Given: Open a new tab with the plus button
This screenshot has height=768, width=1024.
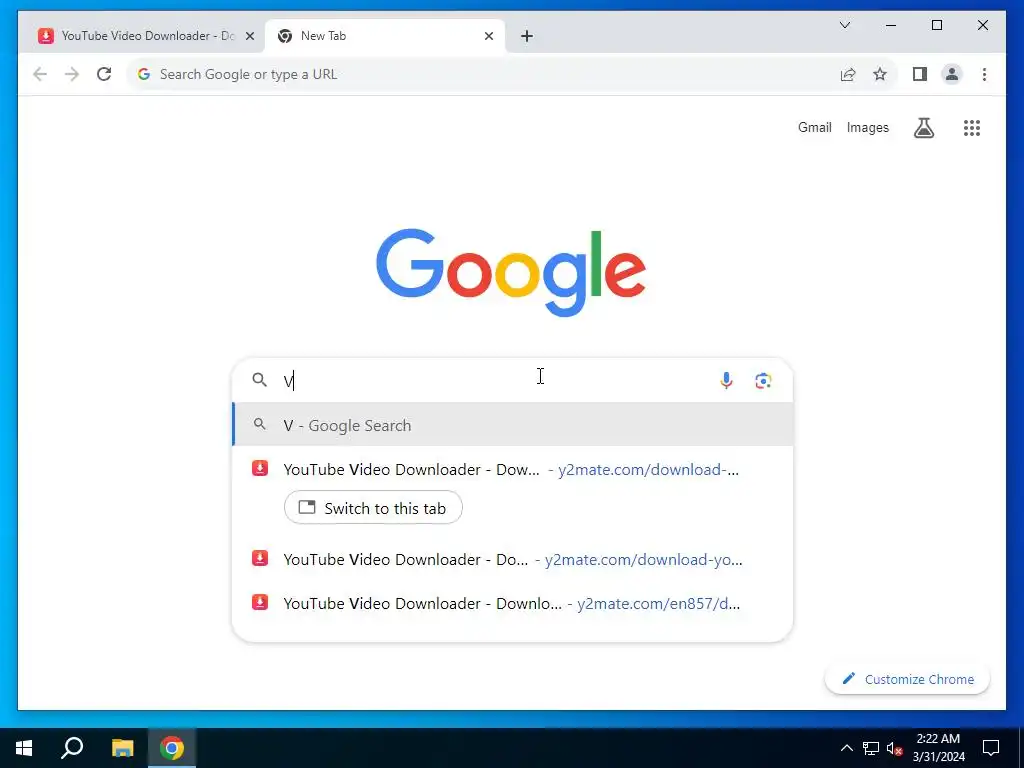Looking at the screenshot, I should [527, 36].
